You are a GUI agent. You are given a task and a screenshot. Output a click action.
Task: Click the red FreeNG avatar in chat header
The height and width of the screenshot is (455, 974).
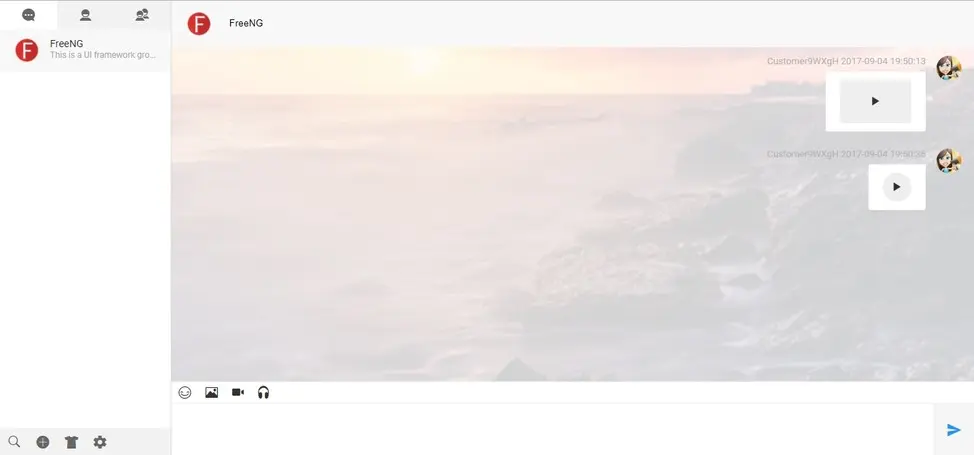coord(199,24)
